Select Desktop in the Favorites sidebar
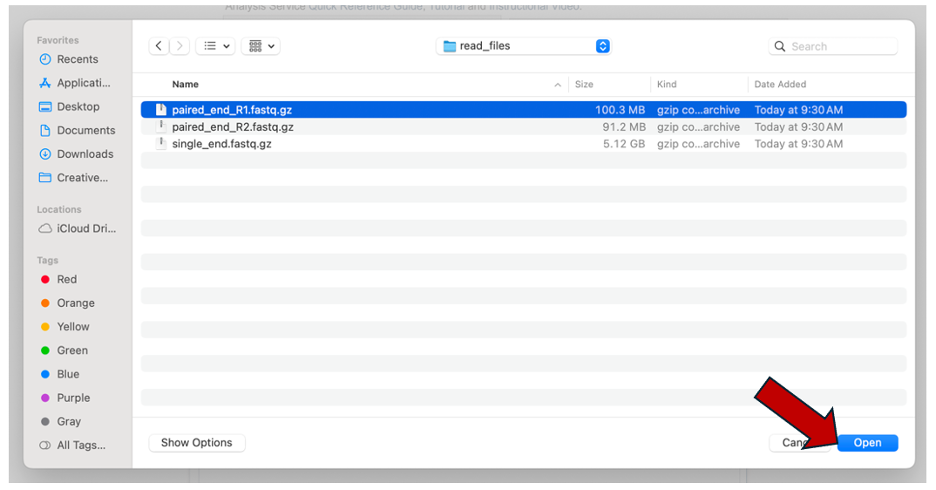936x490 pixels. [69, 107]
